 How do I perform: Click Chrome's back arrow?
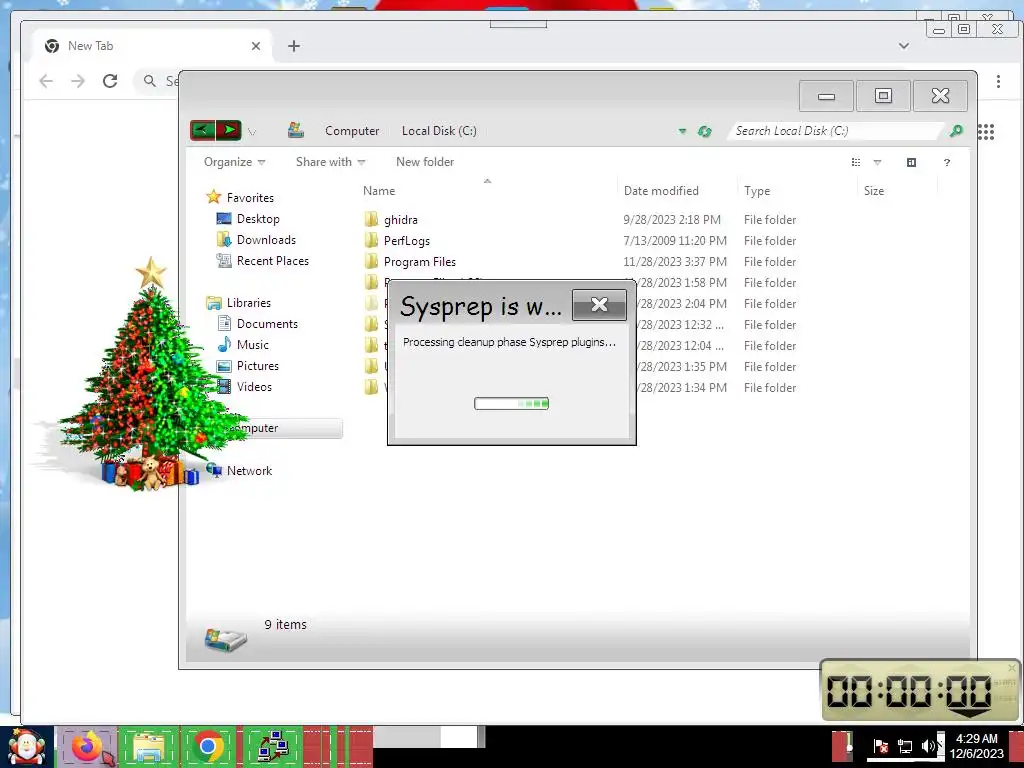tap(46, 81)
